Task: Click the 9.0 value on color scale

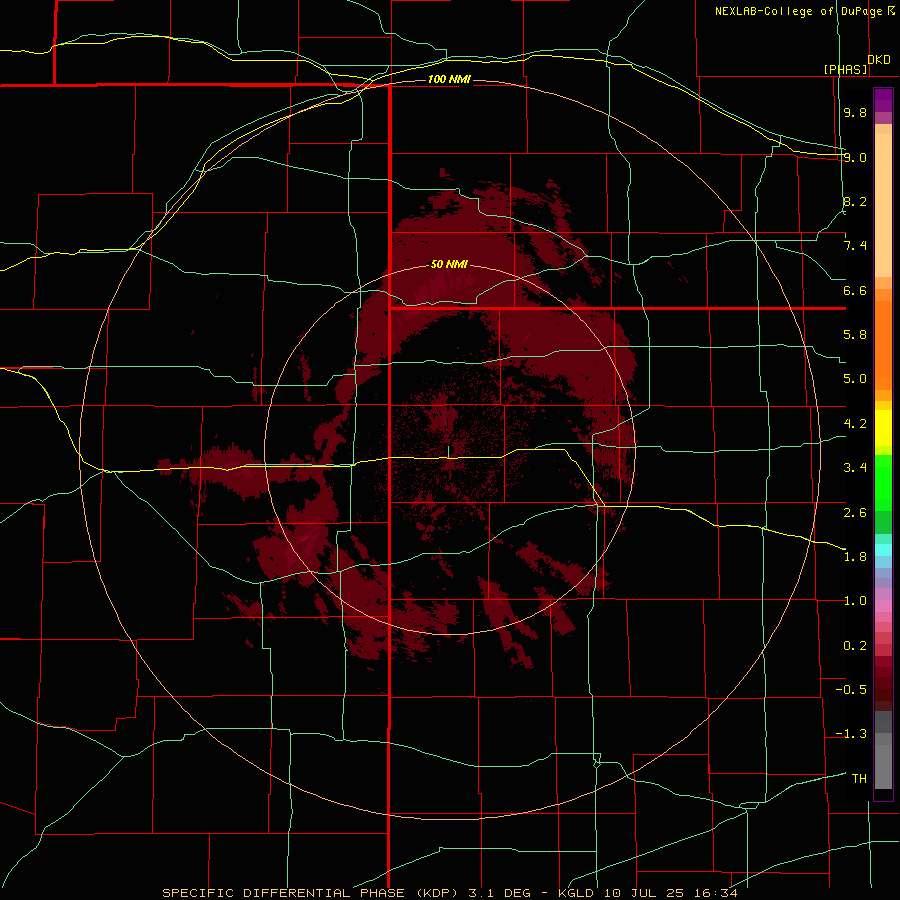Action: (x=855, y=157)
